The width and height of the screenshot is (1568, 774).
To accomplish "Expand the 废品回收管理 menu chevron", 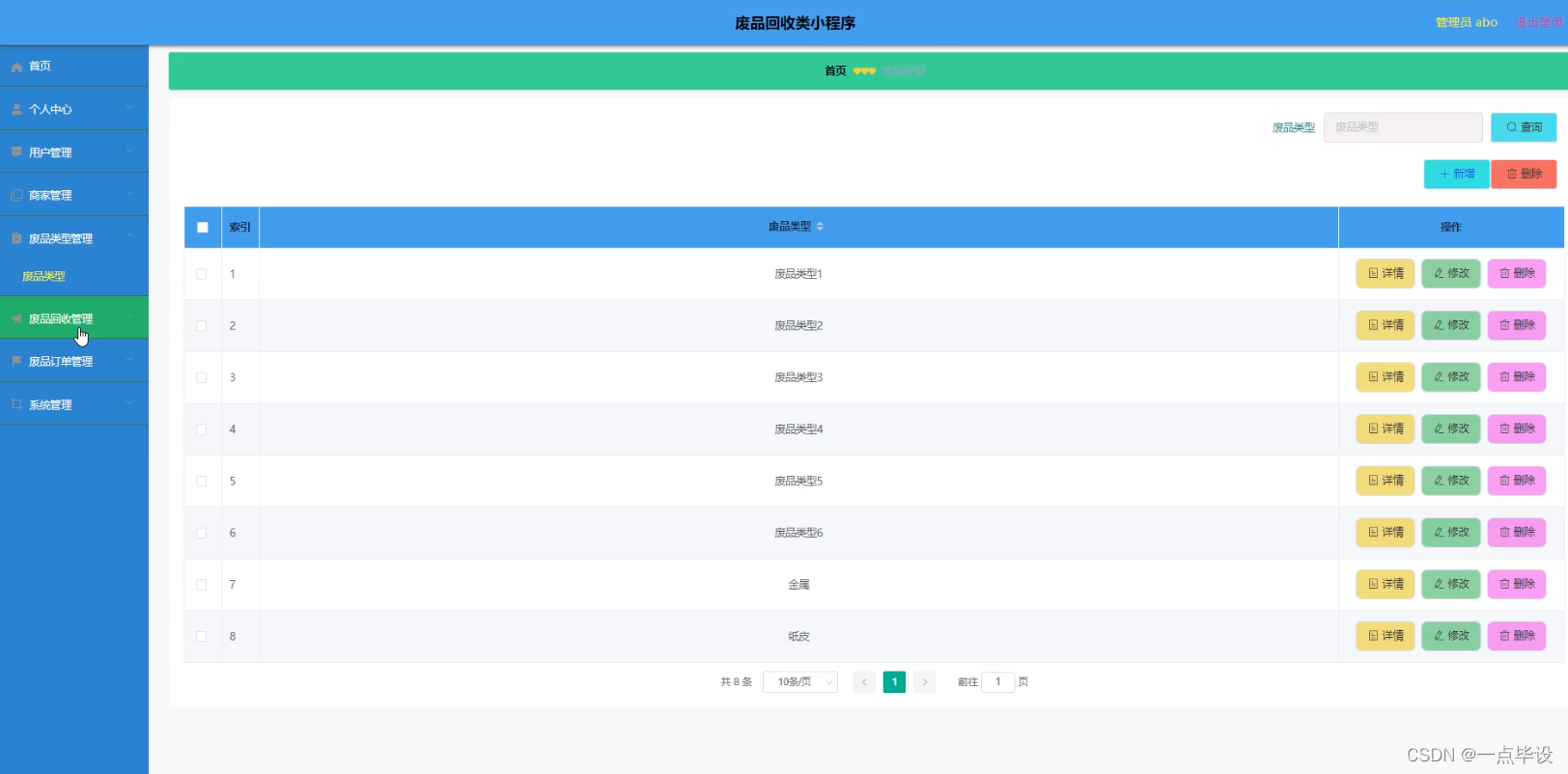I will (x=130, y=317).
